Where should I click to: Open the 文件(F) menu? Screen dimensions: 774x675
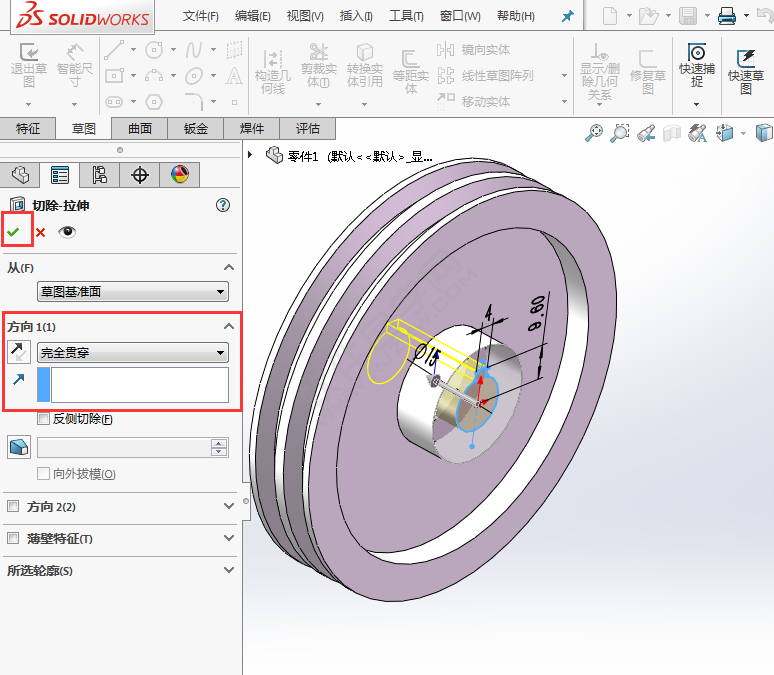click(200, 16)
